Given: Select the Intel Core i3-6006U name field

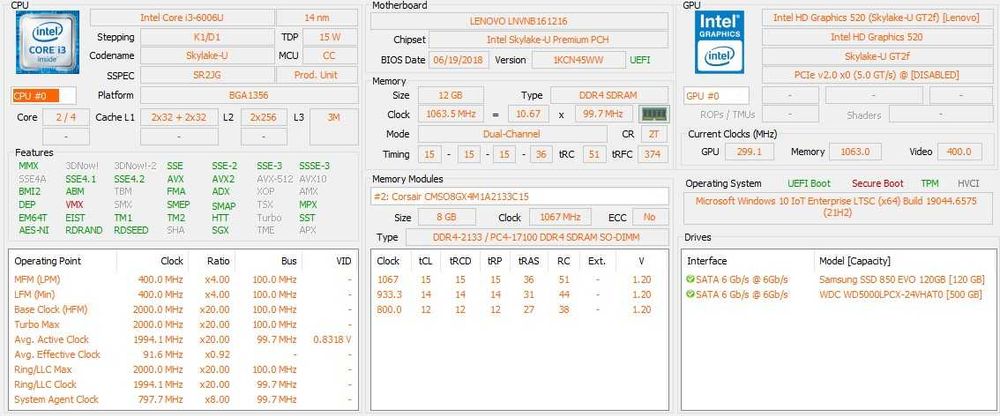Looking at the screenshot, I should pyautogui.click(x=182, y=18).
